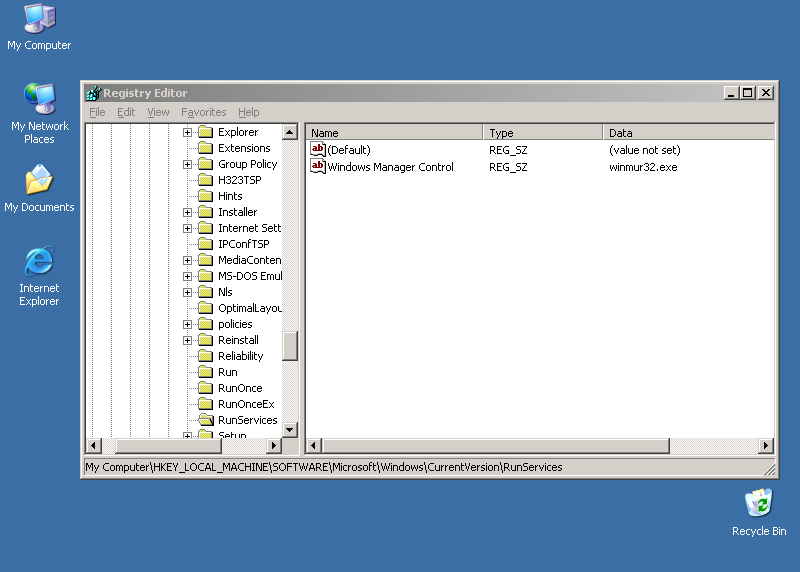The height and width of the screenshot is (572, 800).
Task: Expand the Nls registry key
Action: [x=187, y=292]
